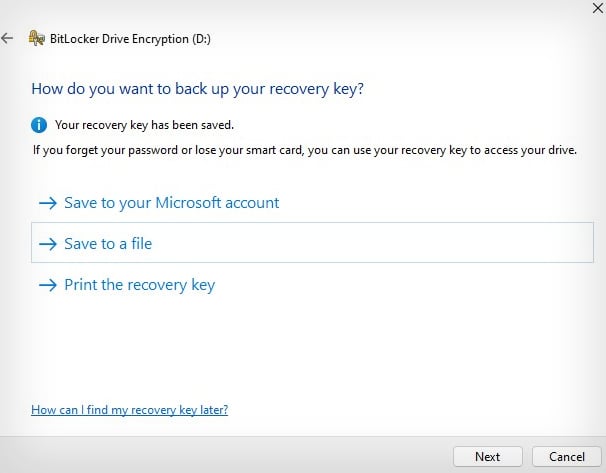Choose Print the recovery key
This screenshot has height=473, width=606.
pyautogui.click(x=139, y=285)
